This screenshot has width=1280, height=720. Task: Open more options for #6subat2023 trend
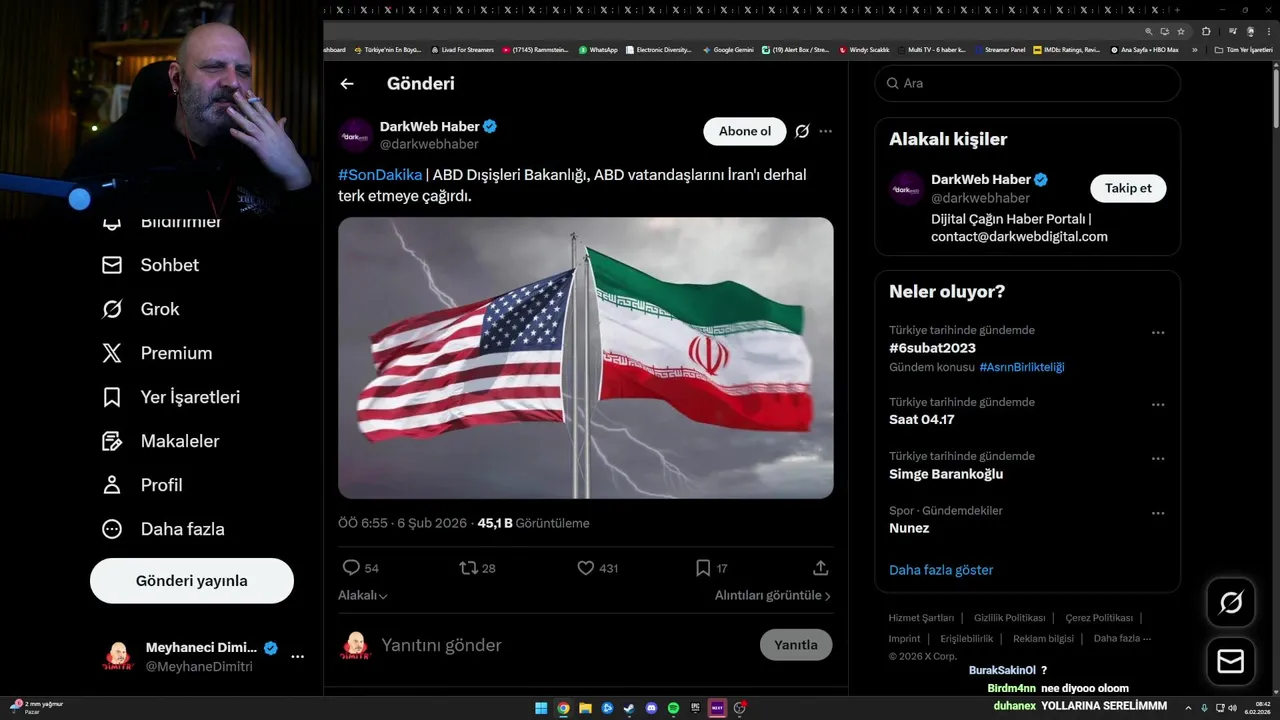pos(1158,333)
